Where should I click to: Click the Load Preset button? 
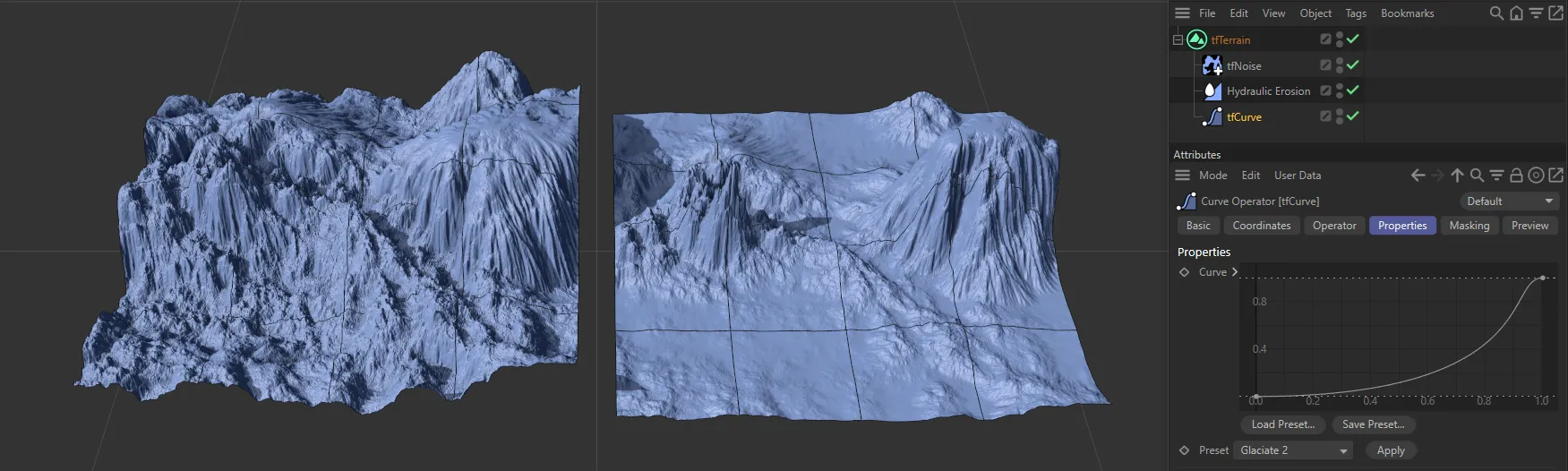click(x=1282, y=424)
